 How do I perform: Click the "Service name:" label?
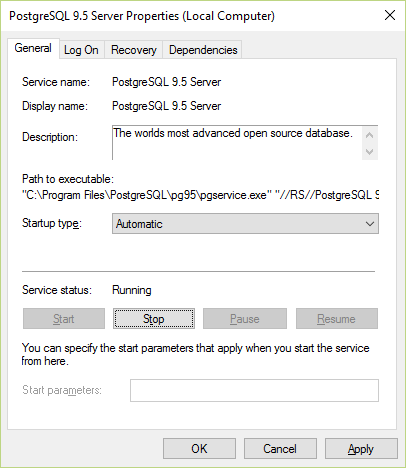pyautogui.click(x=56, y=82)
